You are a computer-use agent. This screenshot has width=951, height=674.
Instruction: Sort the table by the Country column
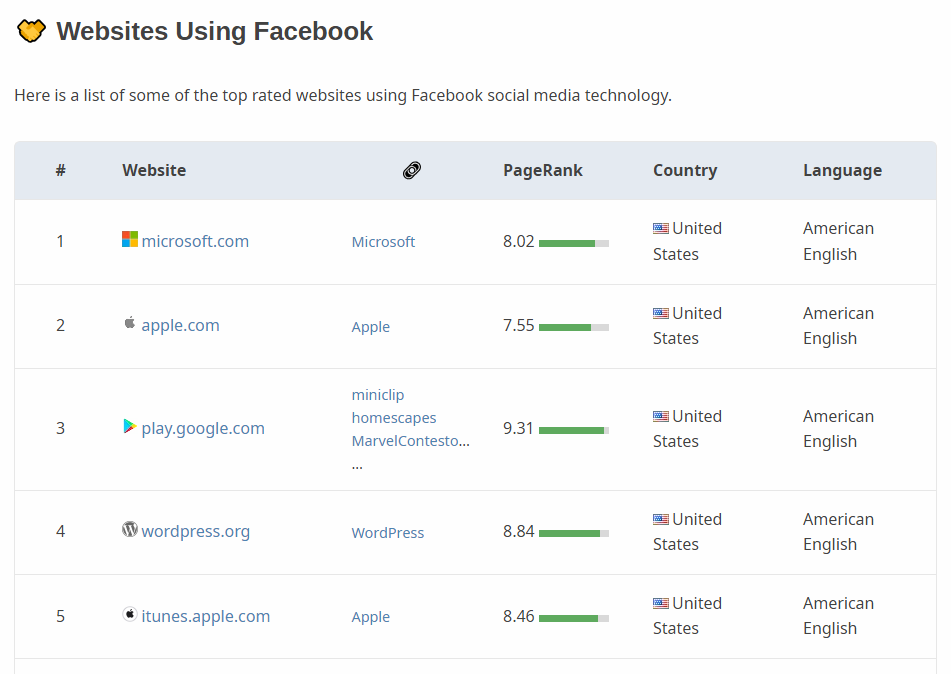[x=685, y=170]
